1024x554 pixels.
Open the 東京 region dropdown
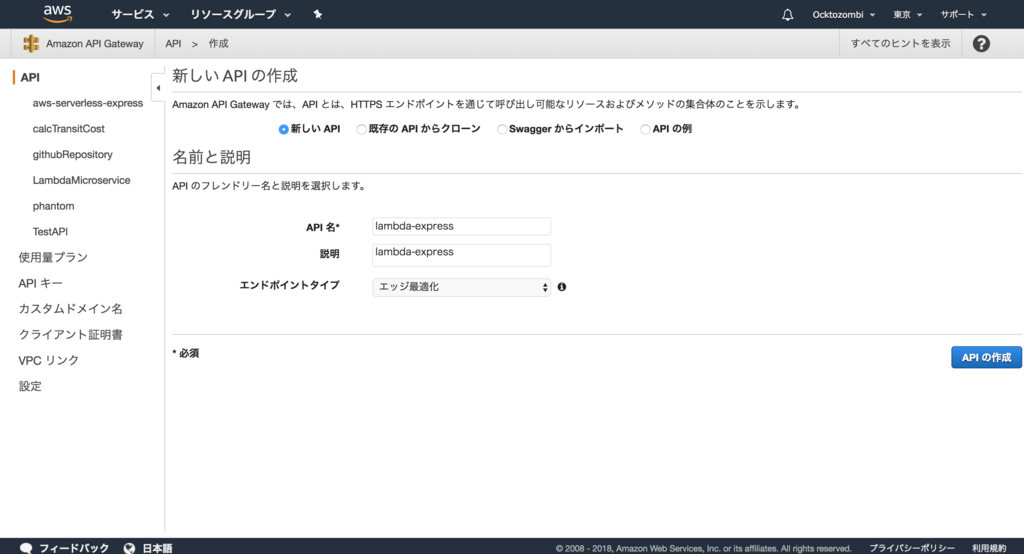pyautogui.click(x=907, y=14)
